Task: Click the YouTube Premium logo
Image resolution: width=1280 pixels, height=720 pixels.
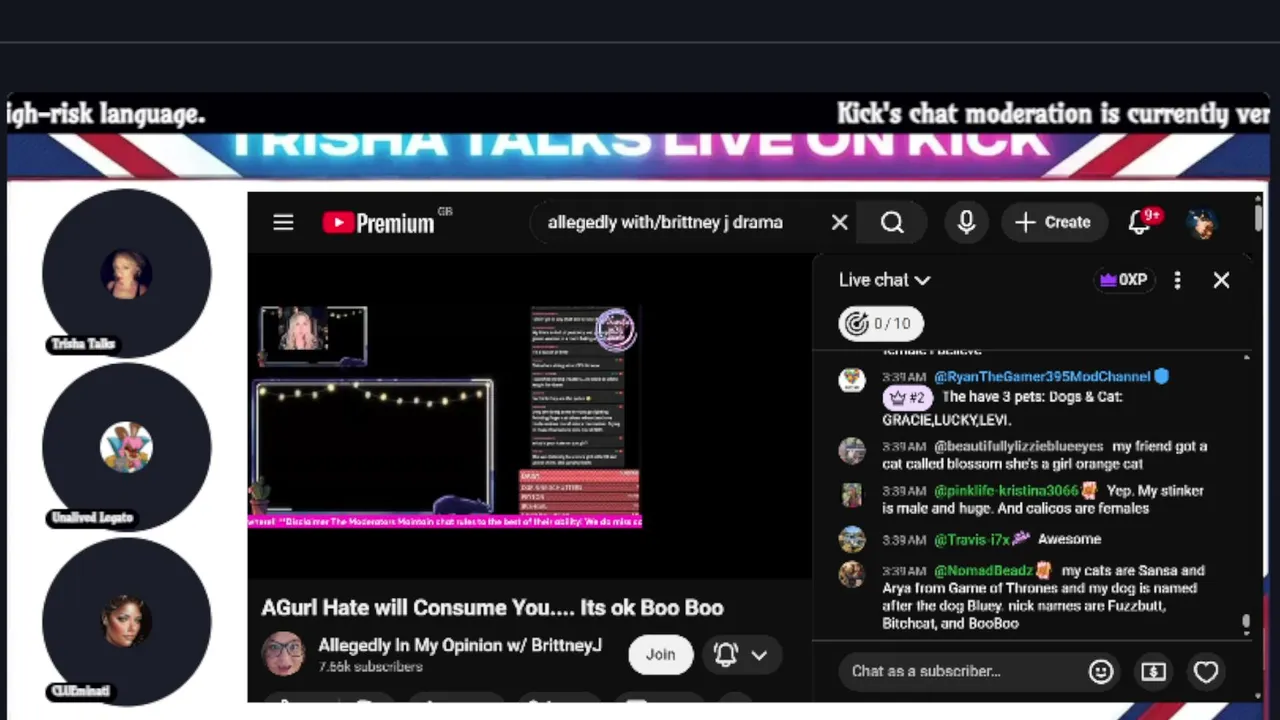Action: click(378, 222)
